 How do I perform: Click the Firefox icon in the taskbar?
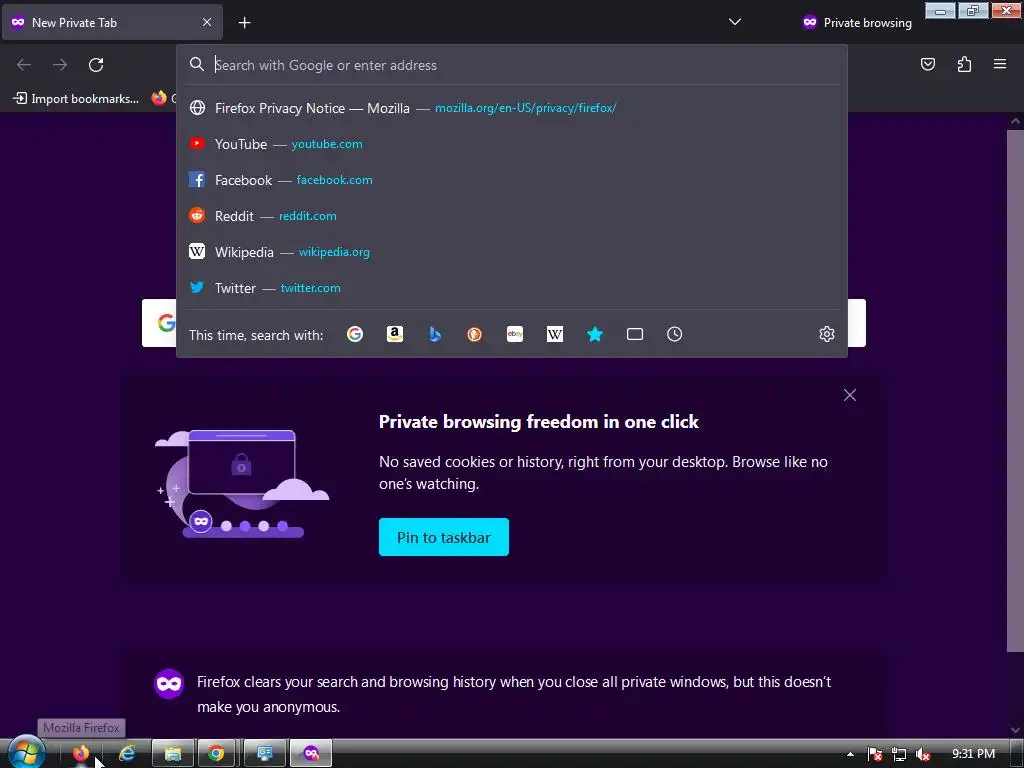(x=81, y=754)
